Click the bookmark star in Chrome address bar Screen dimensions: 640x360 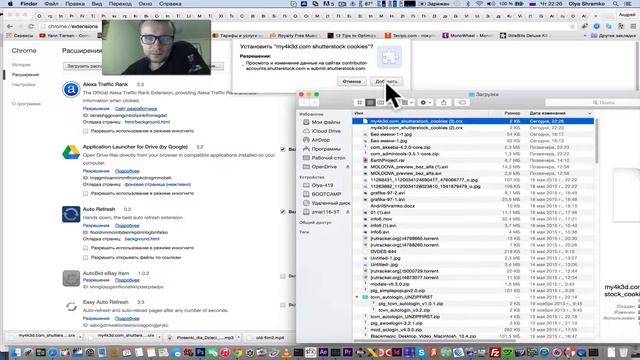click(x=572, y=26)
